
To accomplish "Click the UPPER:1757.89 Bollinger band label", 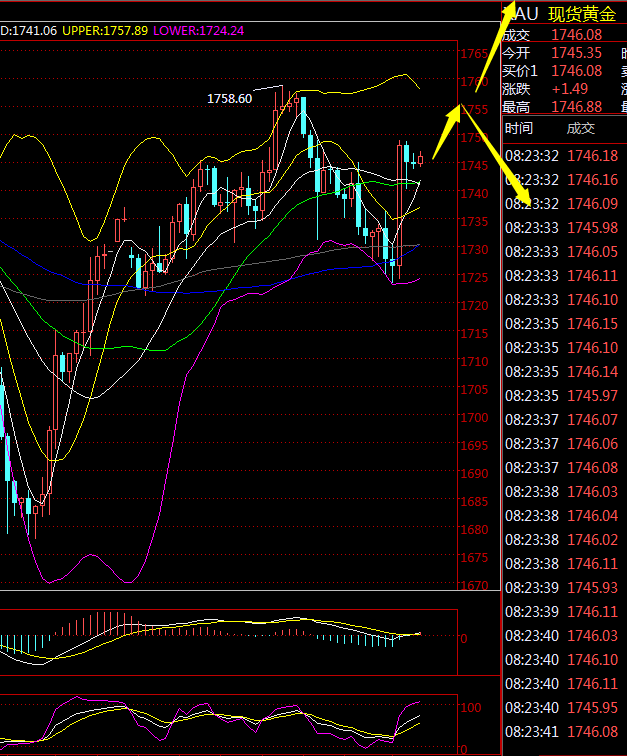I will point(105,31).
